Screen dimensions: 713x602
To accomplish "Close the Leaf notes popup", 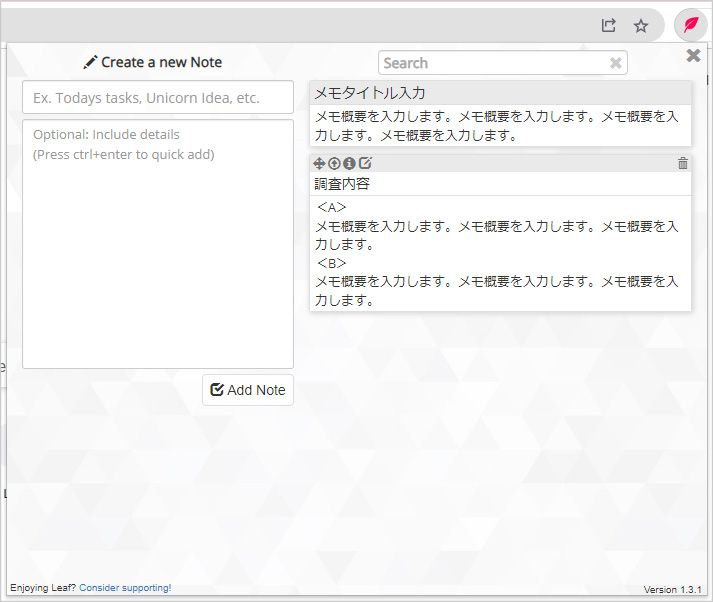I will pyautogui.click(x=693, y=55).
